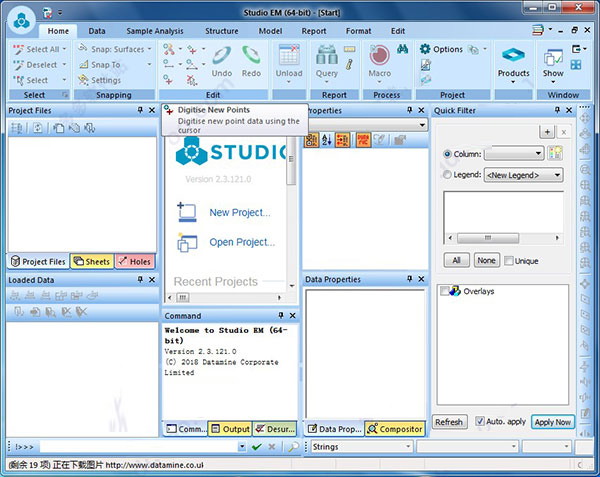Click the None button in Quick Filter
The width and height of the screenshot is (600, 477).
coord(486,260)
